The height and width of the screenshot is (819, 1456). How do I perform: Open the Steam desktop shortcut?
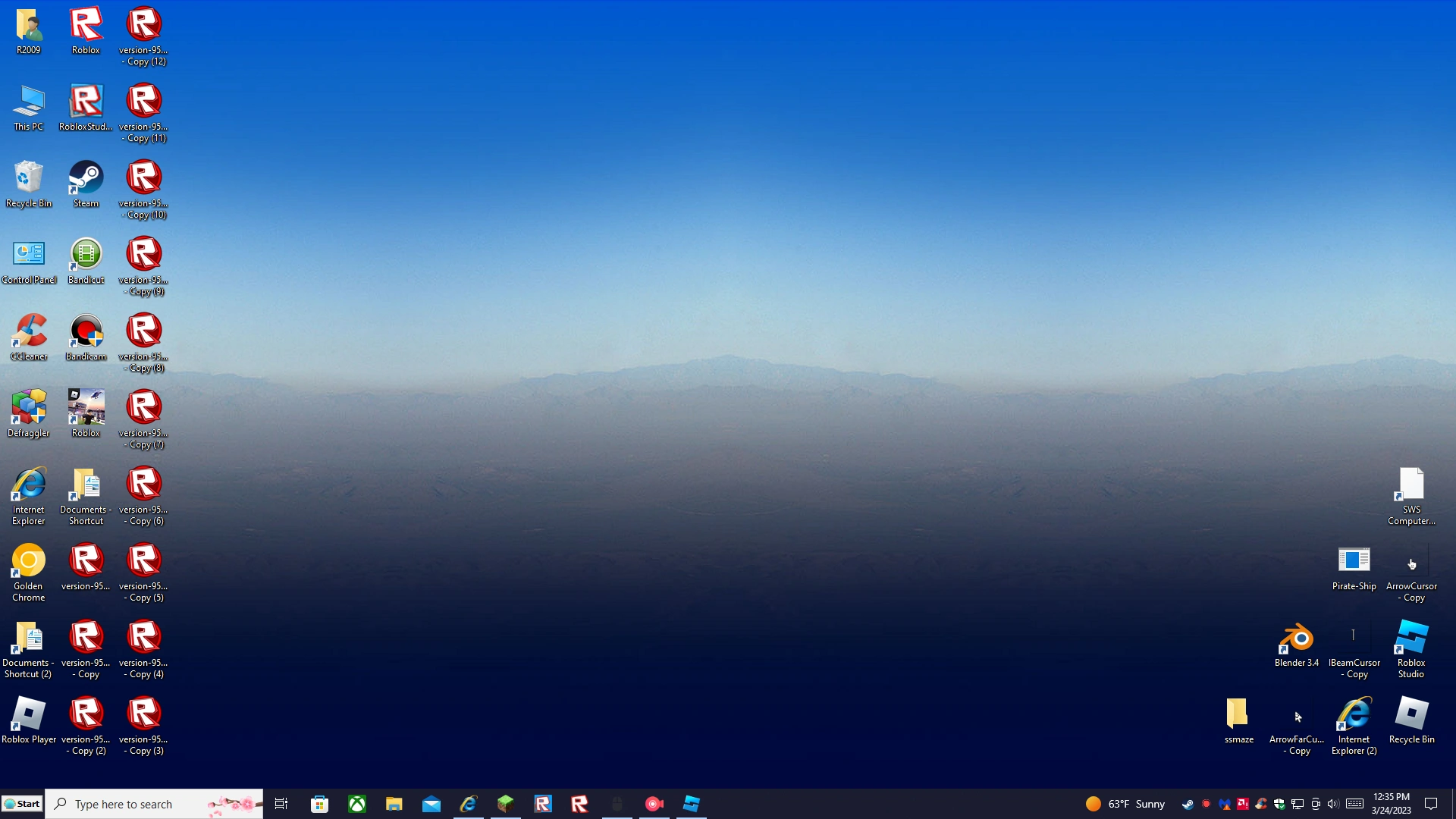tap(86, 182)
